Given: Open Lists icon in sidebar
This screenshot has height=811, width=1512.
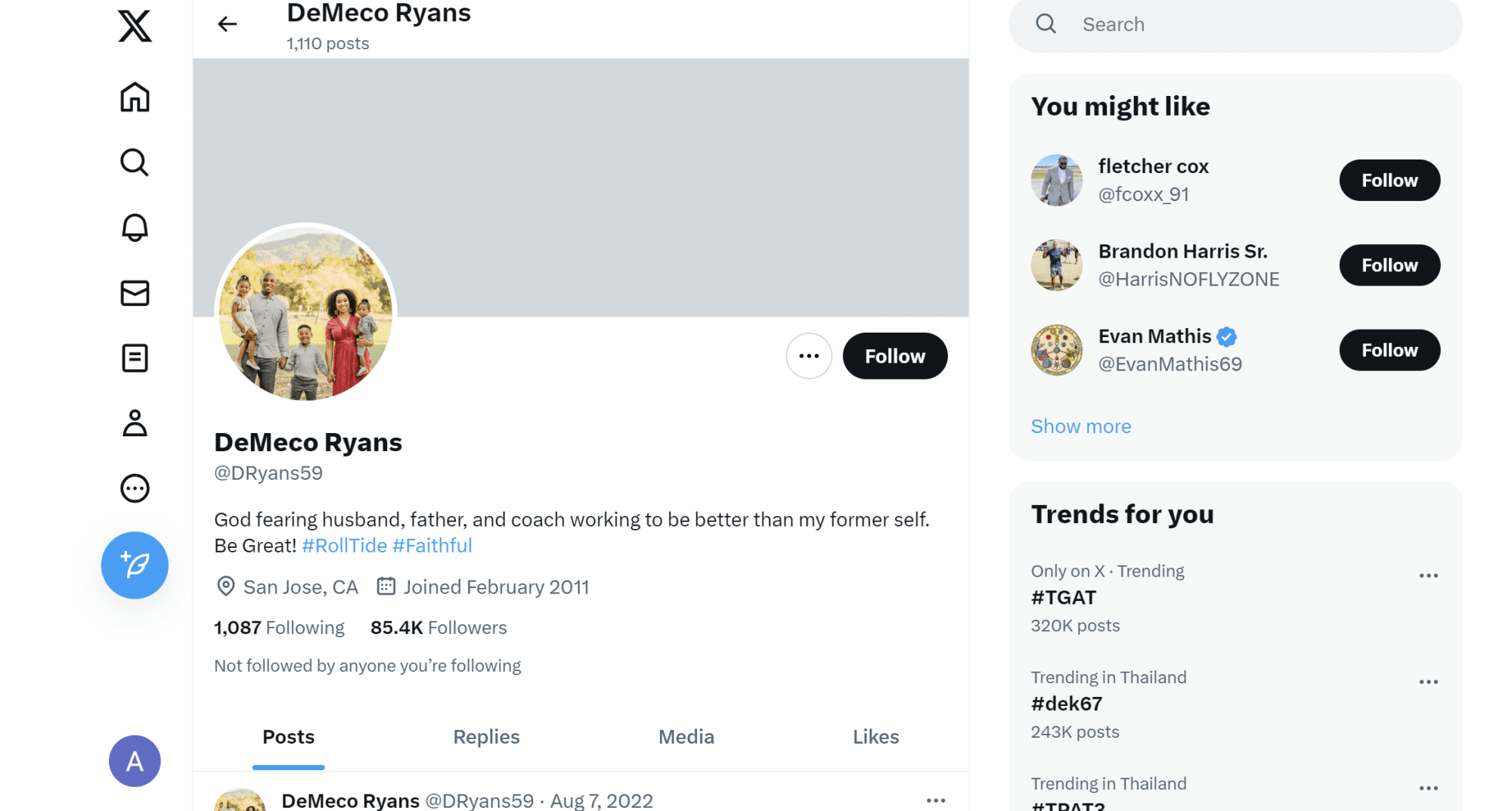Looking at the screenshot, I should tap(135, 358).
